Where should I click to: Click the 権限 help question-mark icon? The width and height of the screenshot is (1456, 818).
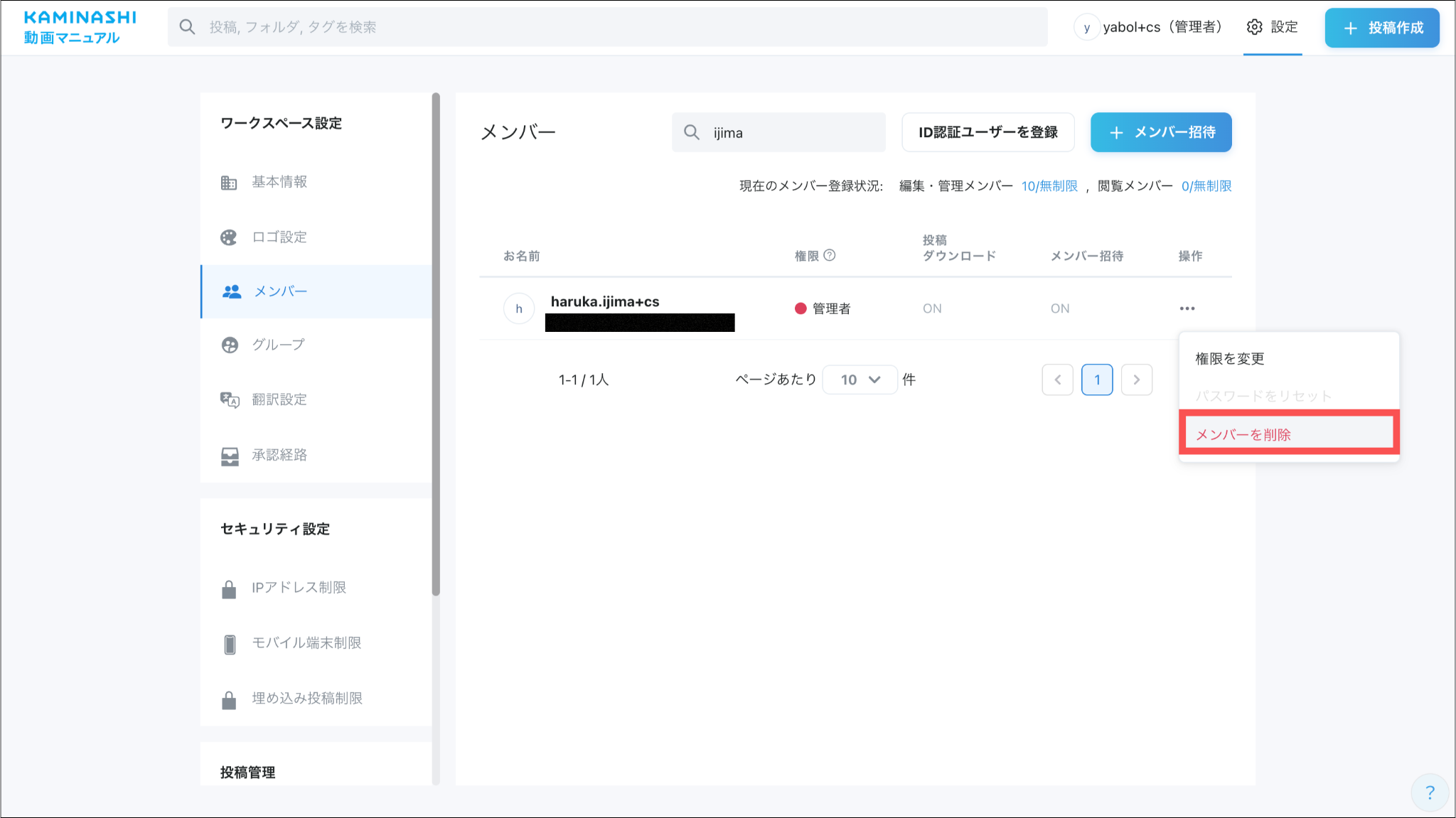click(829, 255)
